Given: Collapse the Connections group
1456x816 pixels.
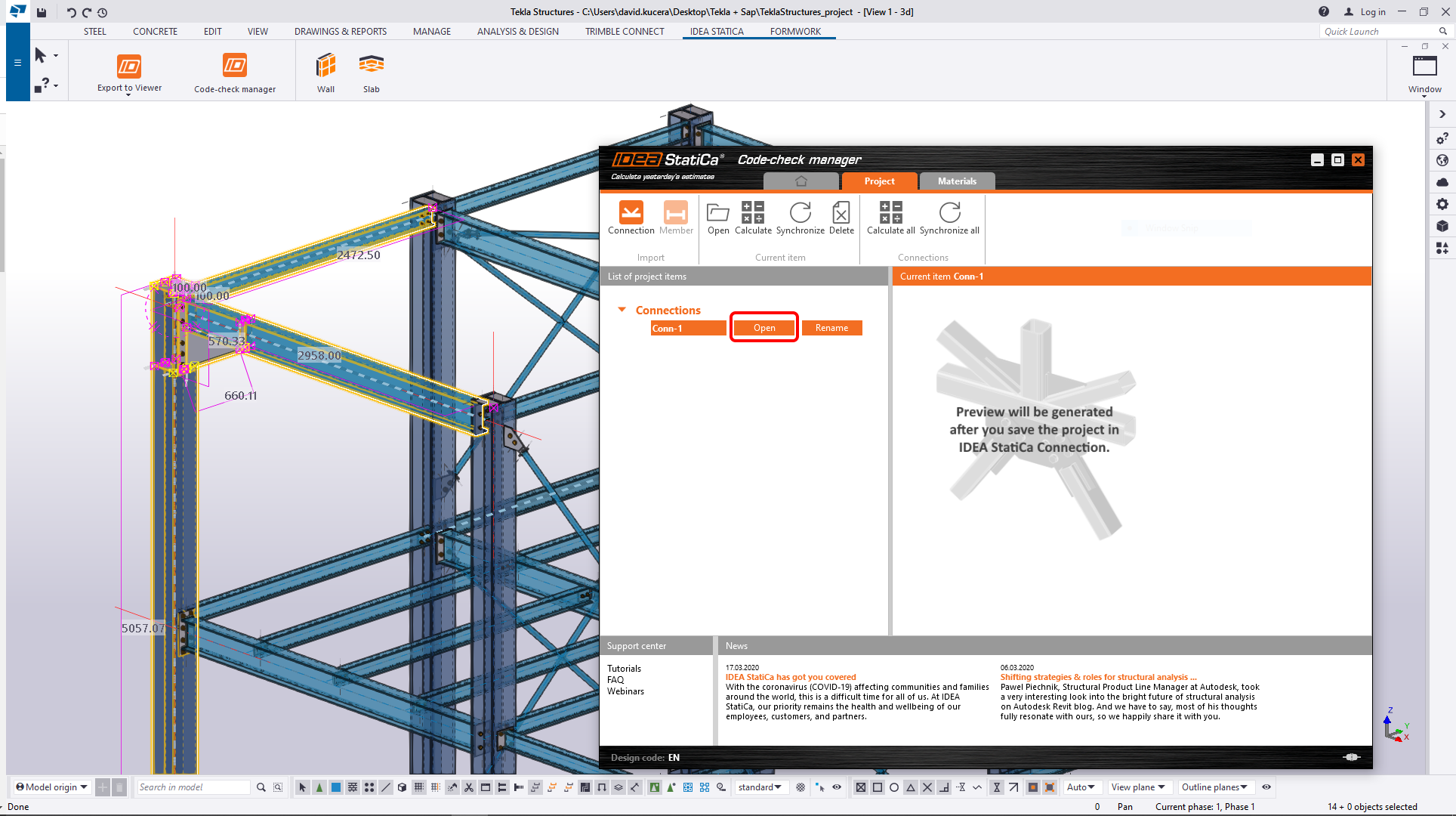Looking at the screenshot, I should [x=622, y=310].
